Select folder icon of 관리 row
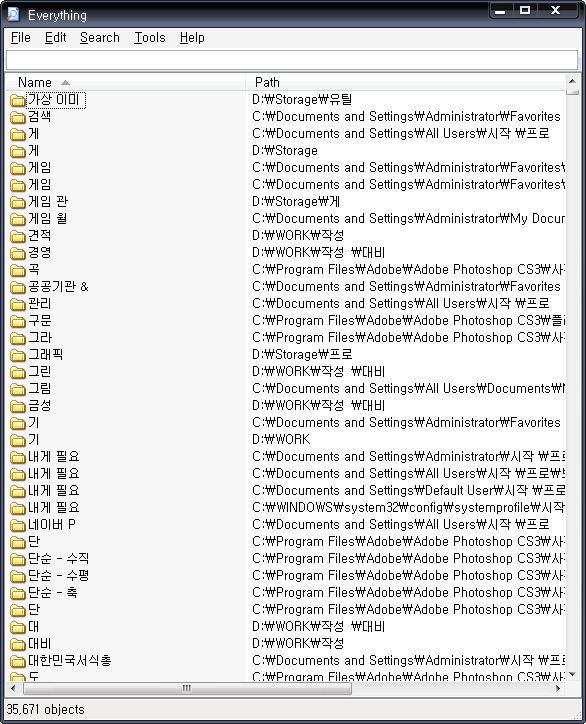 coord(18,304)
